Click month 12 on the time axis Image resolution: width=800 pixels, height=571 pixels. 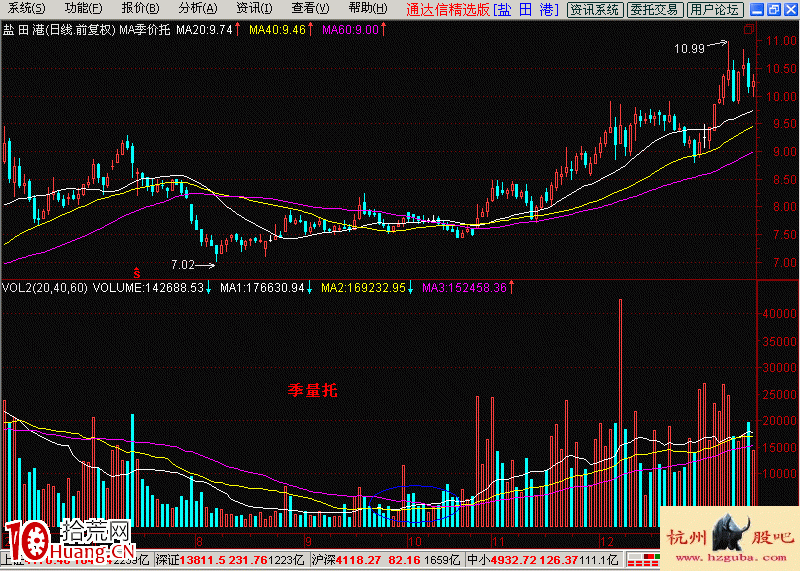607,542
